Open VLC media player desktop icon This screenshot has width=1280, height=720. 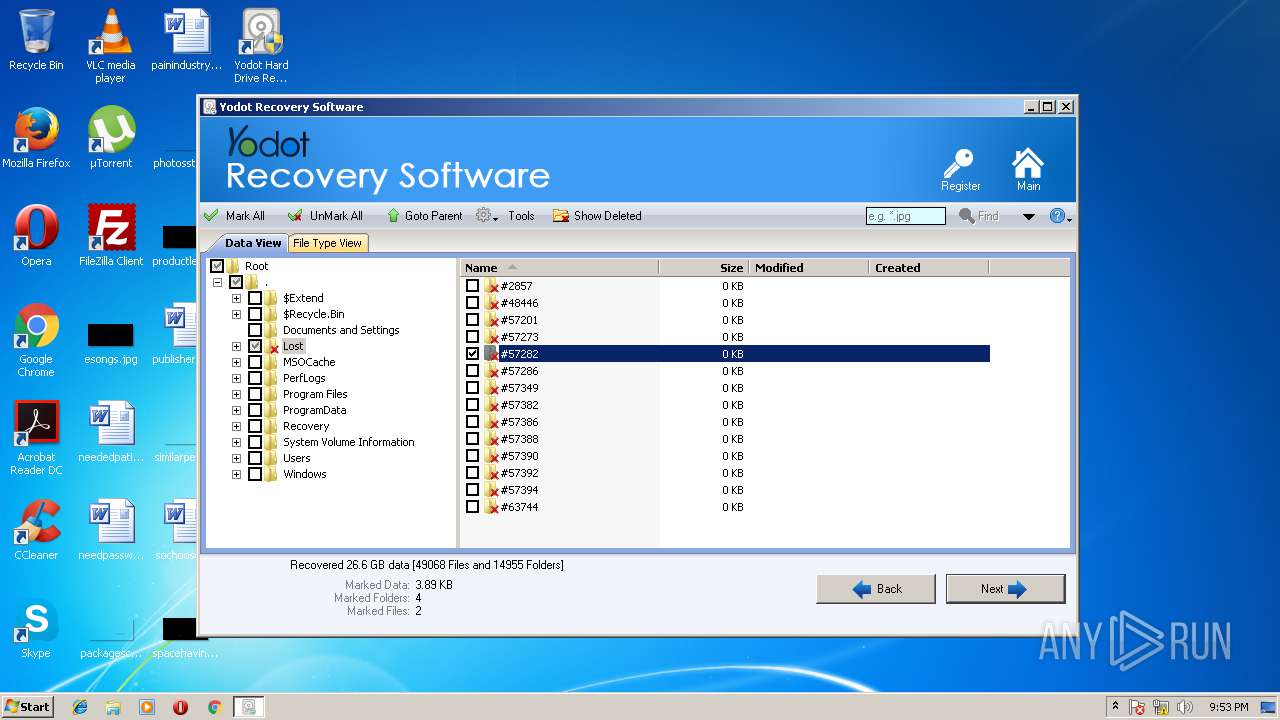[x=110, y=45]
